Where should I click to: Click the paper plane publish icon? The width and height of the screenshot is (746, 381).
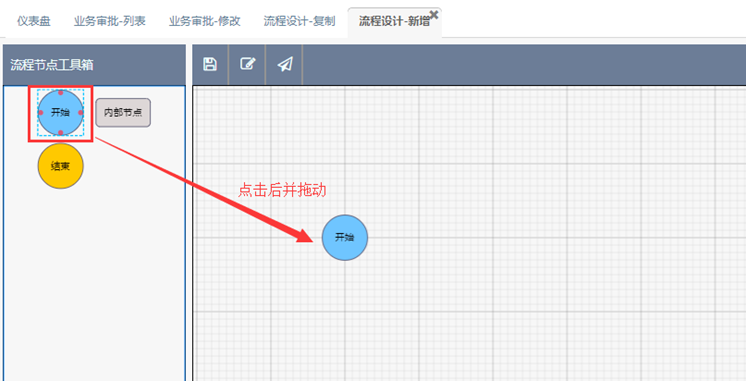coord(285,64)
